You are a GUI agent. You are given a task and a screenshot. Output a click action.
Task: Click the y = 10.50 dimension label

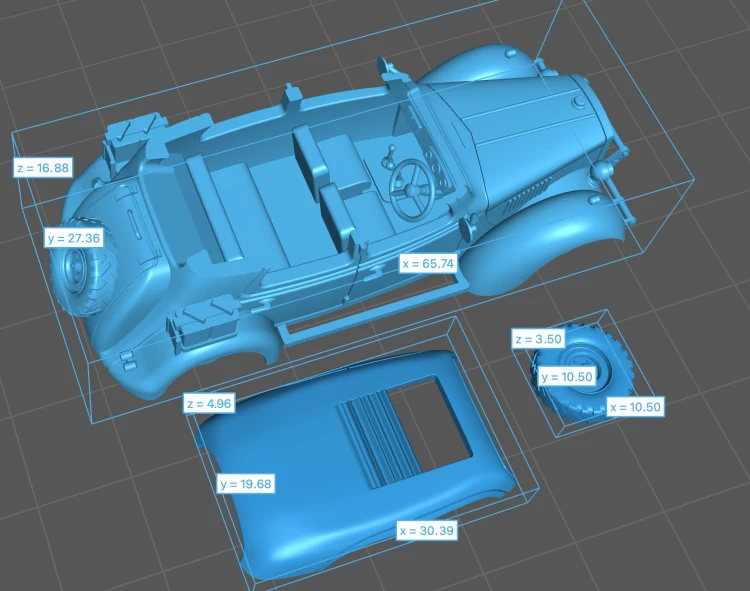567,377
